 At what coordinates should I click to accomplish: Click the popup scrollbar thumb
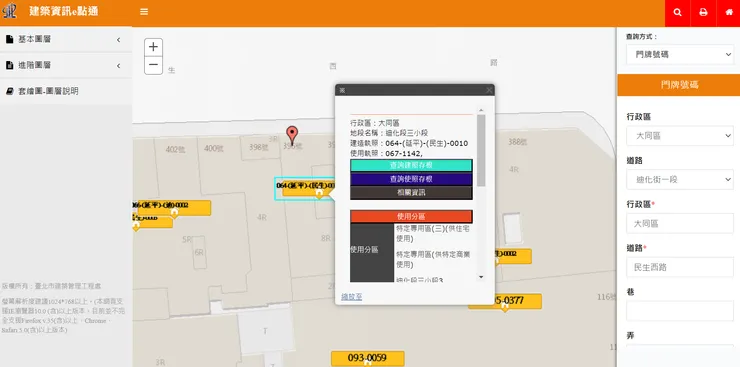481,150
